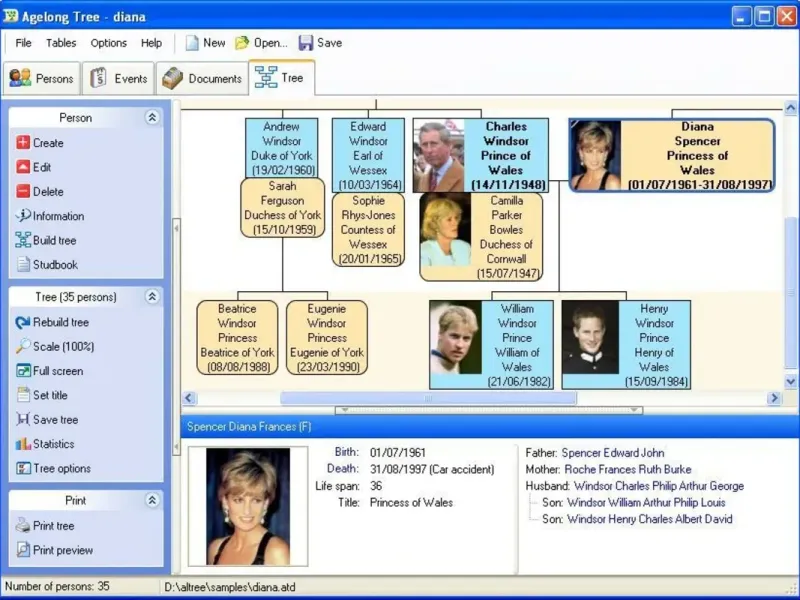Viewport: 800px width, 600px height.
Task: Select Sophie Rhys-Jones Countess of Wessex node
Action: click(x=368, y=230)
